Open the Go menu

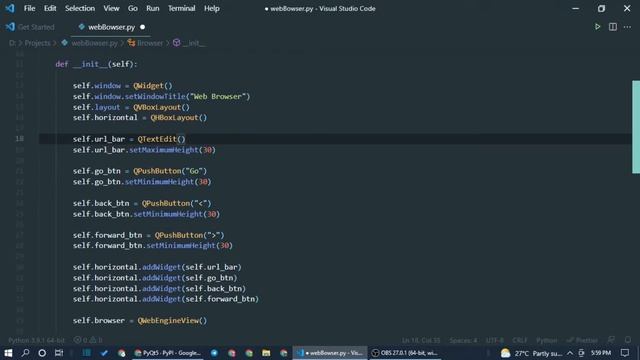coord(133,8)
